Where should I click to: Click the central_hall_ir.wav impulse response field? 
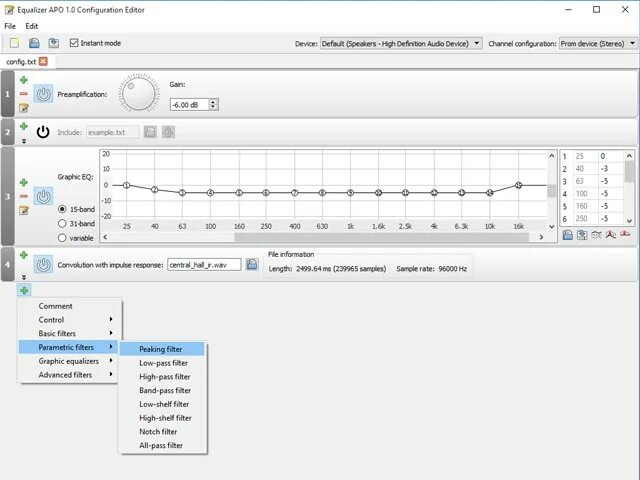204,264
